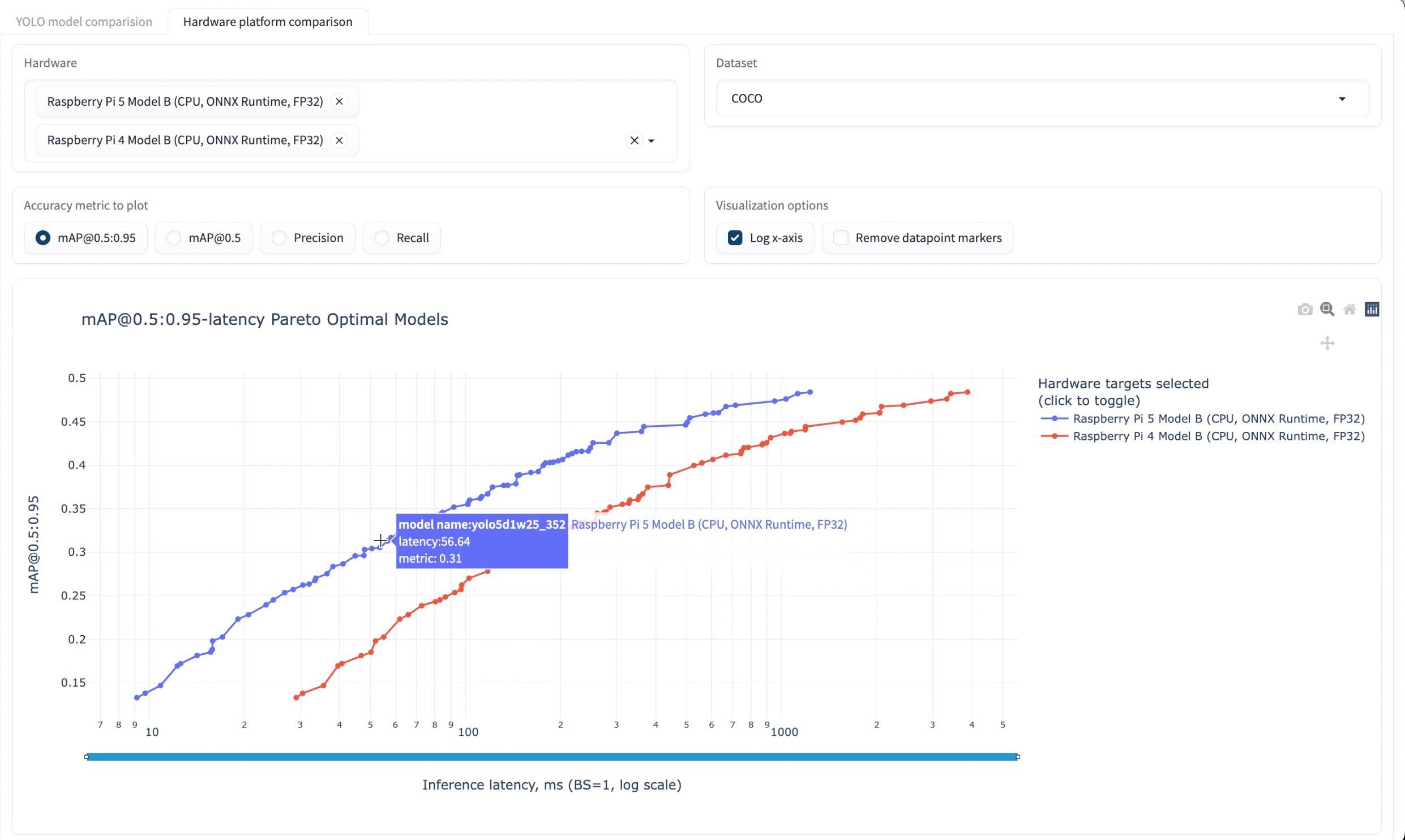
Task: Choose the mAP@0.5 metric radio
Action: coord(174,238)
